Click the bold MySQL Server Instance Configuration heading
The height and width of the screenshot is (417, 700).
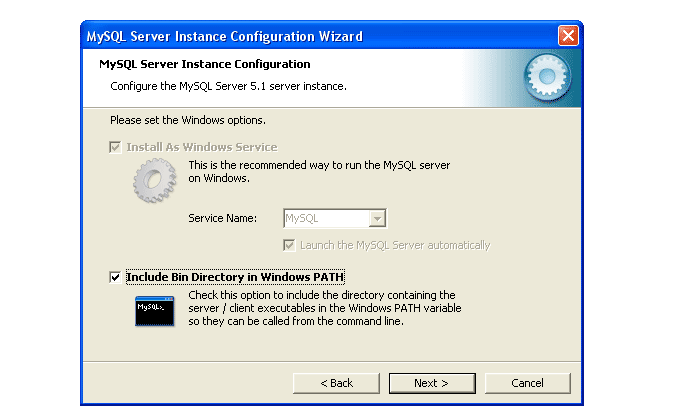point(204,64)
